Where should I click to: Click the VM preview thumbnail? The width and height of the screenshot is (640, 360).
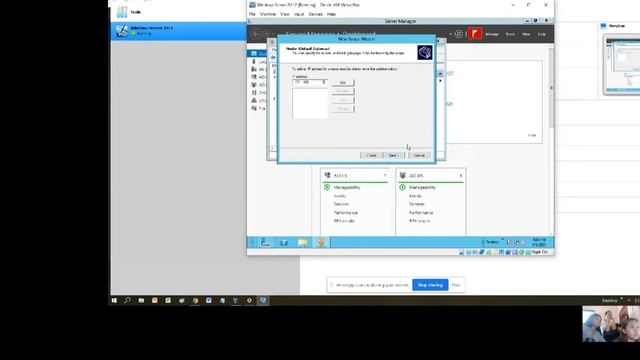(x=622, y=64)
